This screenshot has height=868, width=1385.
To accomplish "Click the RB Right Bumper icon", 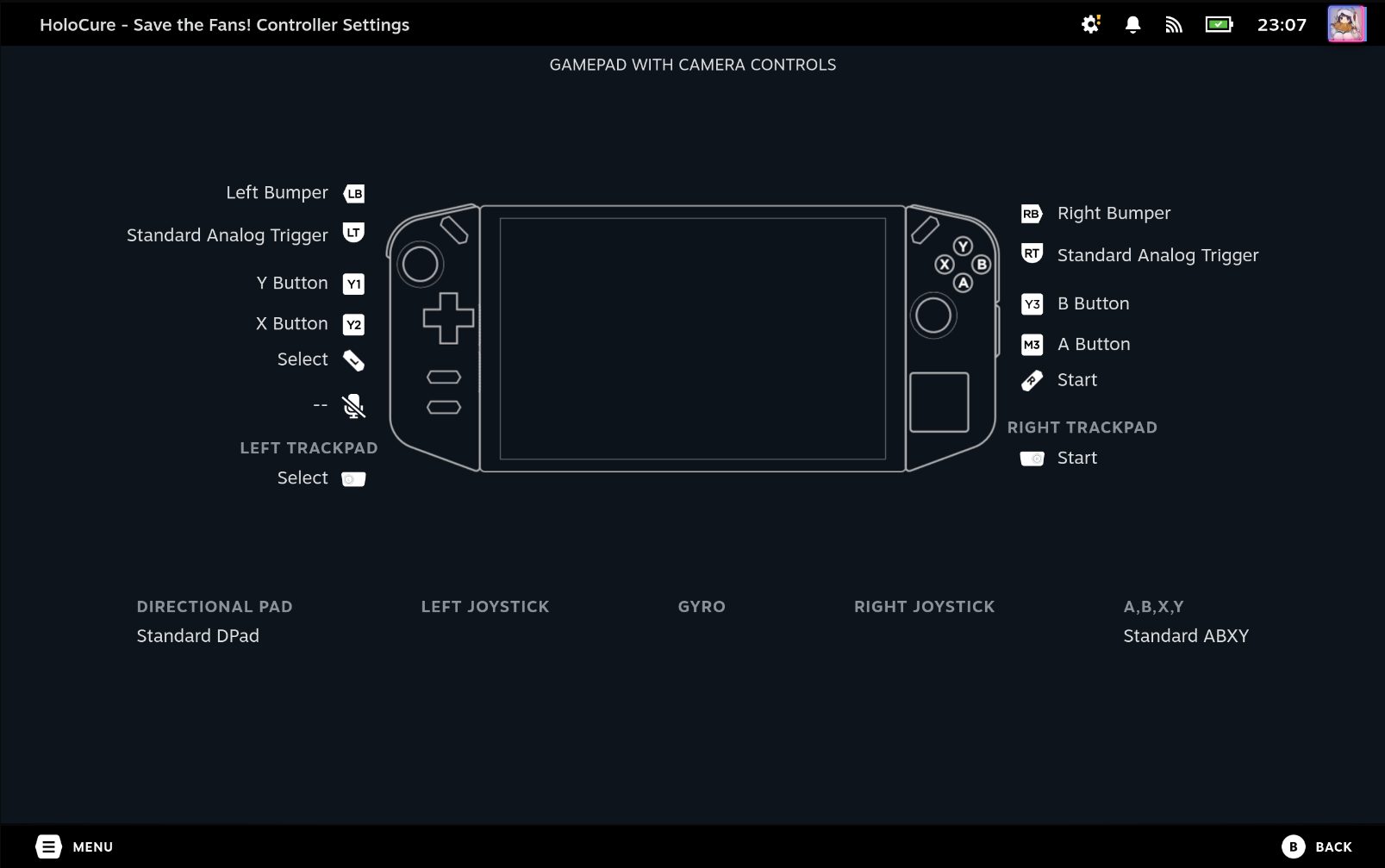I will pyautogui.click(x=1032, y=214).
